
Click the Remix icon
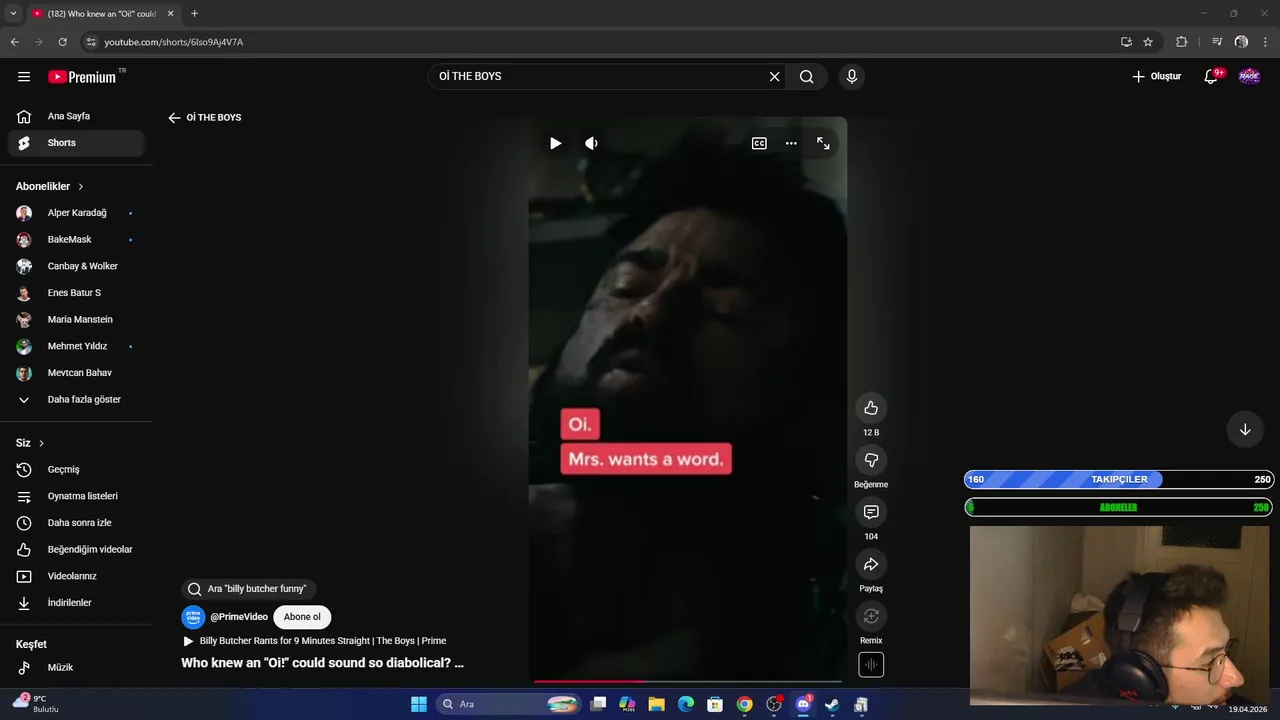pos(871,616)
